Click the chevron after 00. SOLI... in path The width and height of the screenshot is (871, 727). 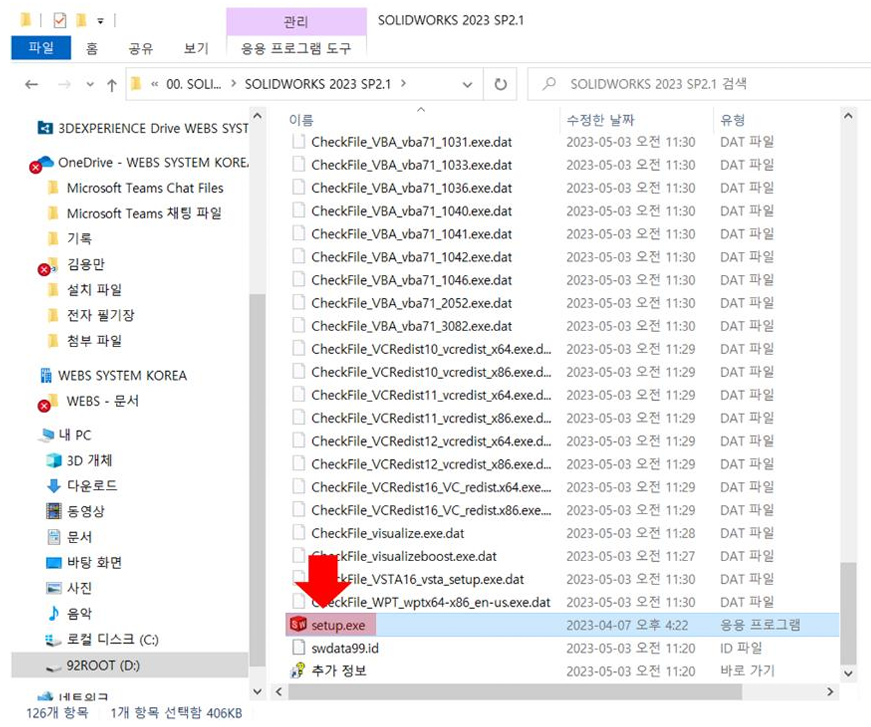tap(233, 83)
